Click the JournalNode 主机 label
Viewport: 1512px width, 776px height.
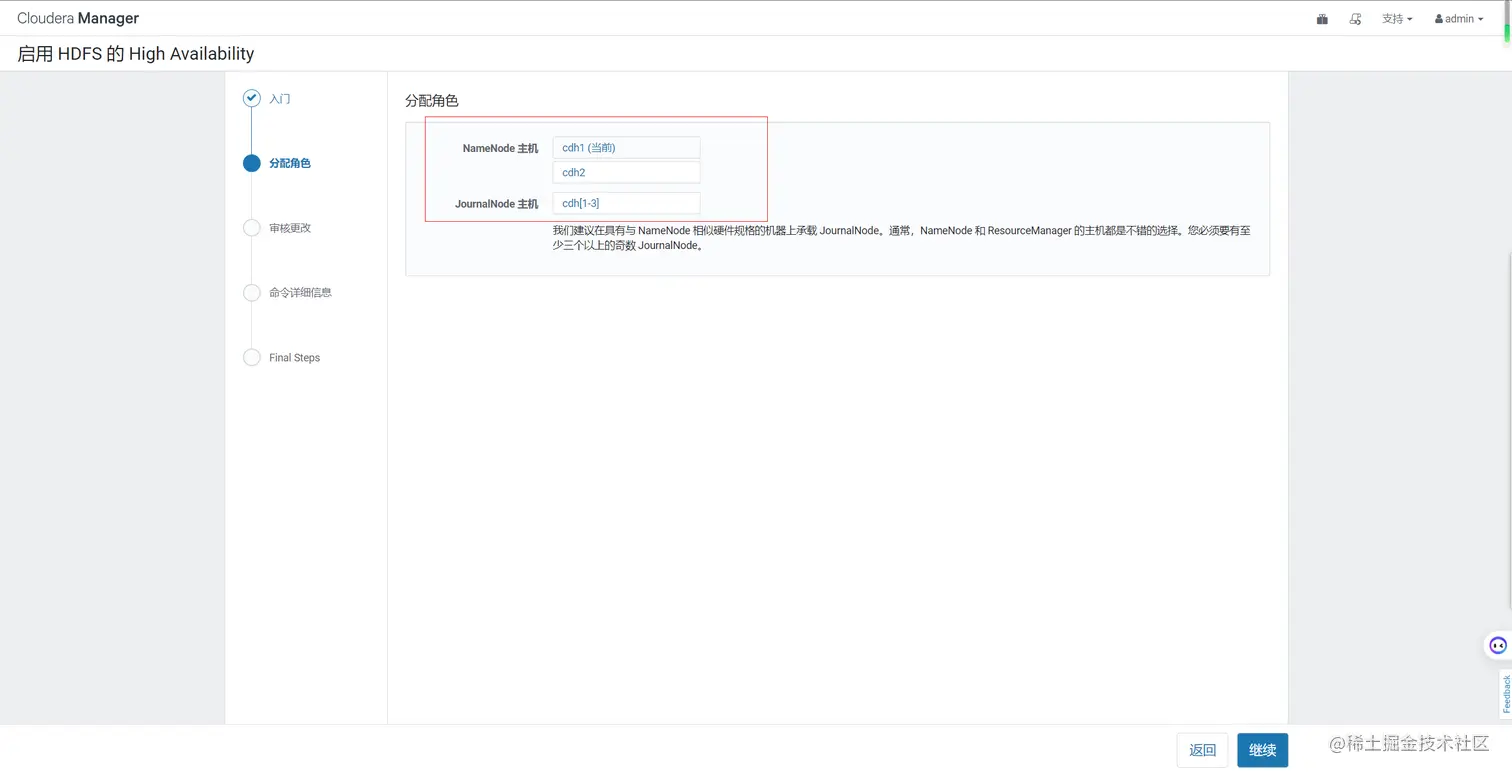point(497,204)
